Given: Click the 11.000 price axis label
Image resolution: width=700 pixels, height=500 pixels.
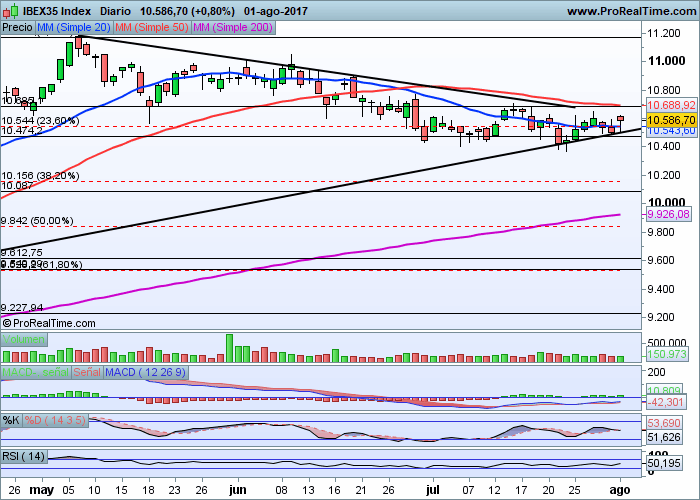Looking at the screenshot, I should click(666, 61).
